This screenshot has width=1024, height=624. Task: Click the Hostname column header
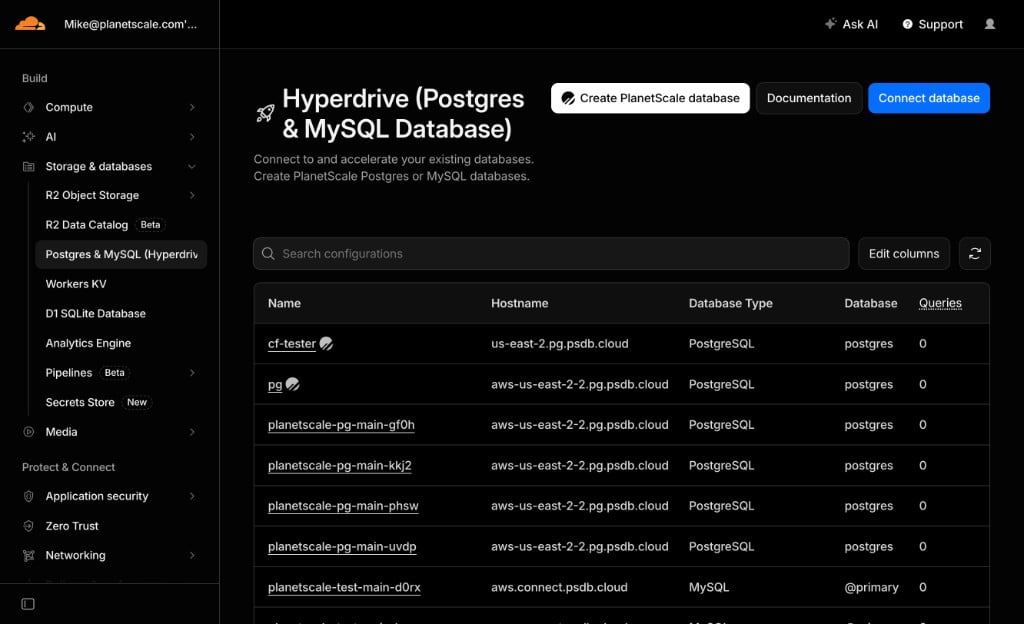tap(519, 303)
